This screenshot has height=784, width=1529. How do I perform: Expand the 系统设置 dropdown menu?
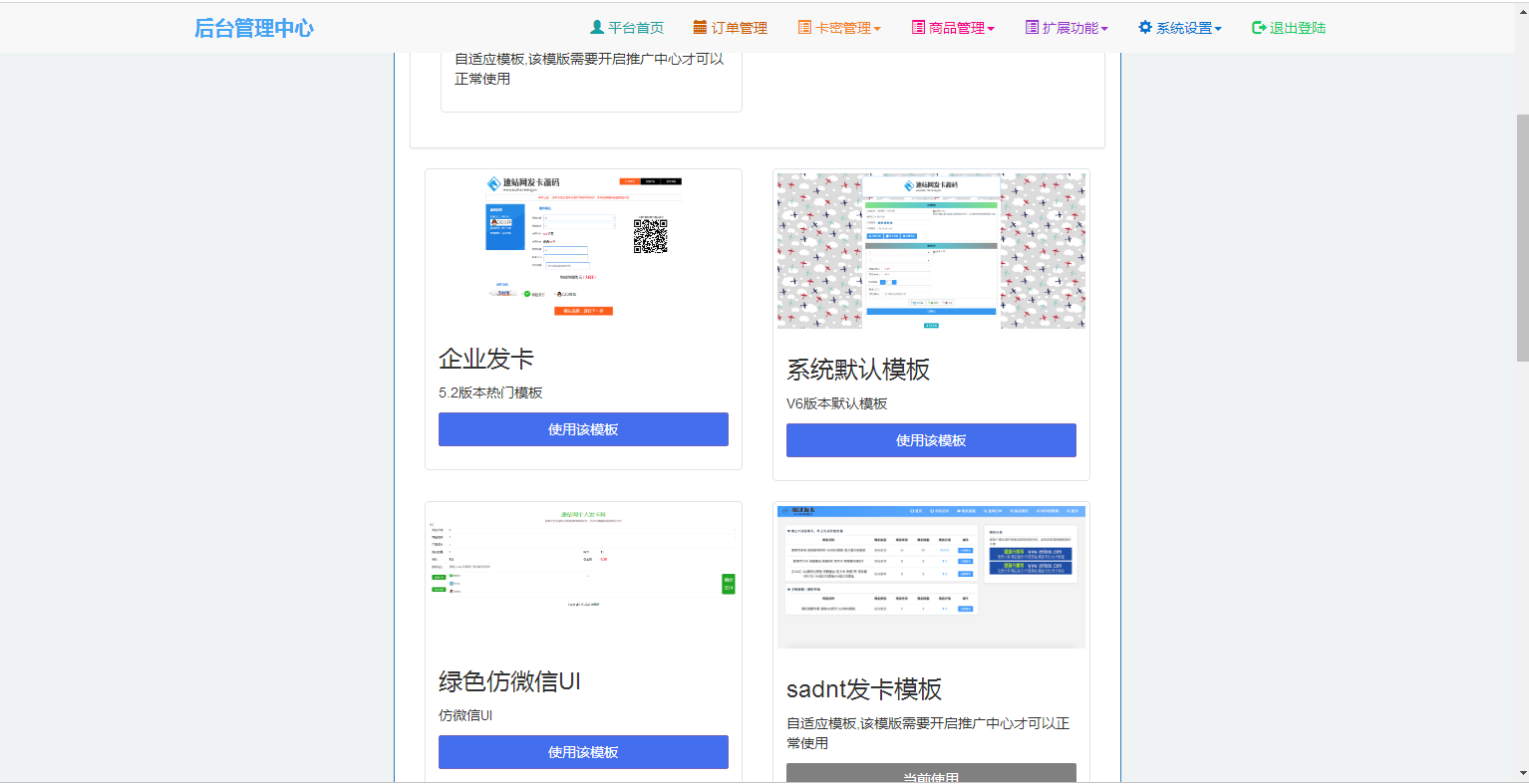pos(1180,27)
